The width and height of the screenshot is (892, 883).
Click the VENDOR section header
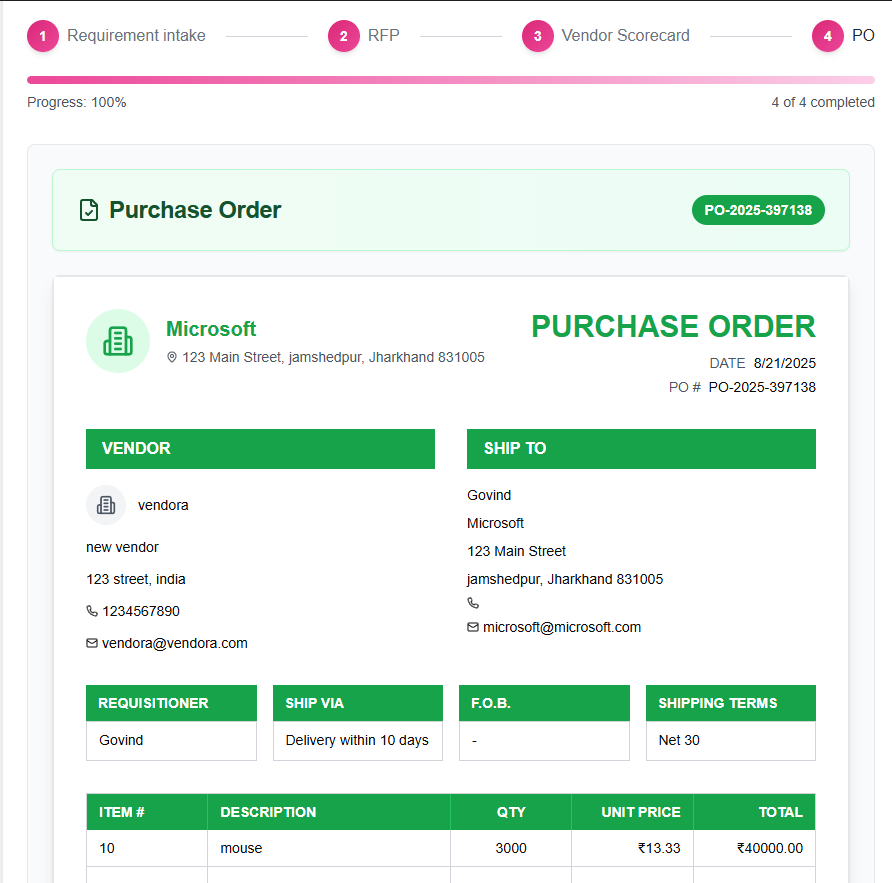pyautogui.click(x=260, y=449)
